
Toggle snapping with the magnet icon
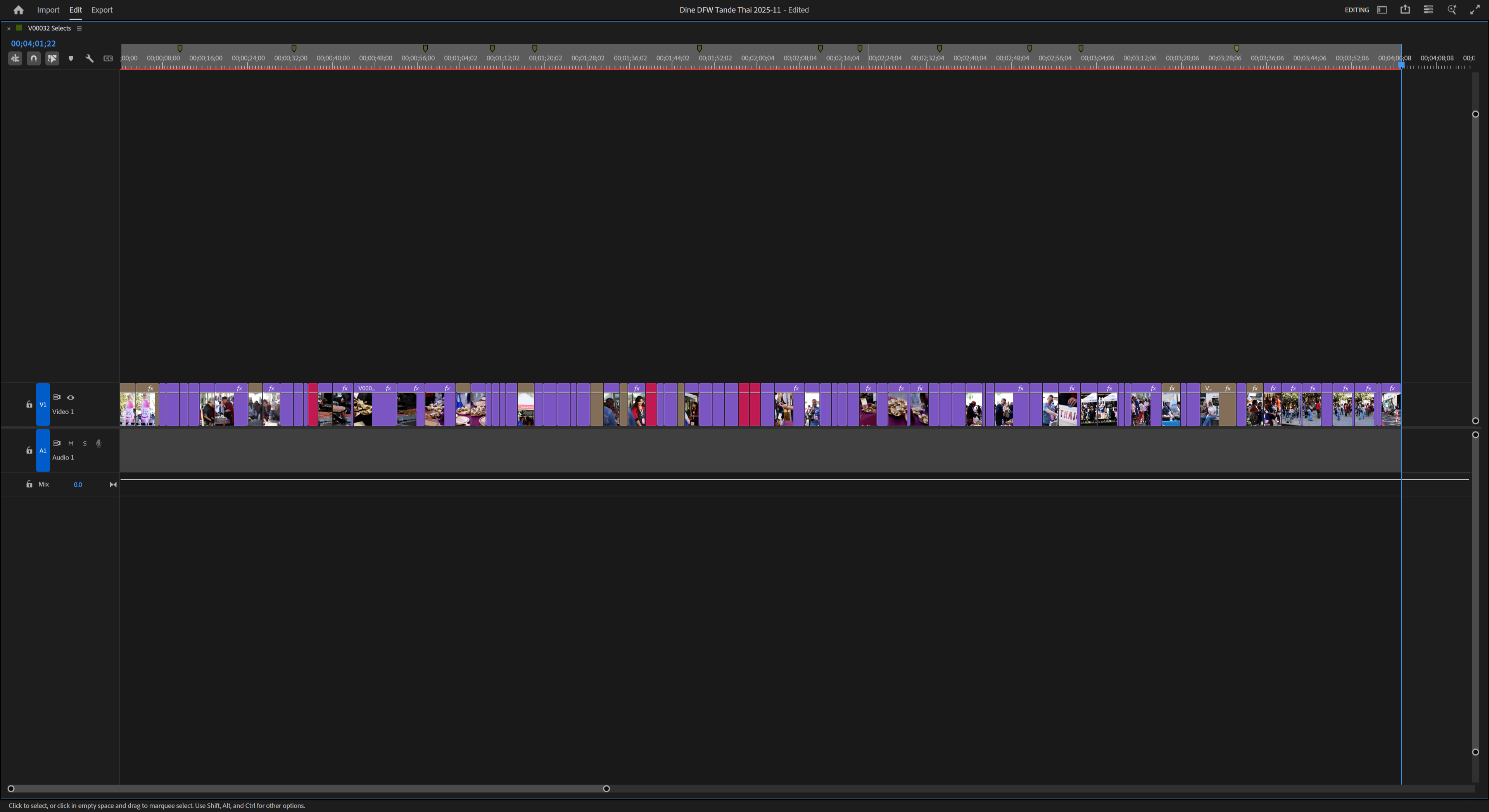33,59
